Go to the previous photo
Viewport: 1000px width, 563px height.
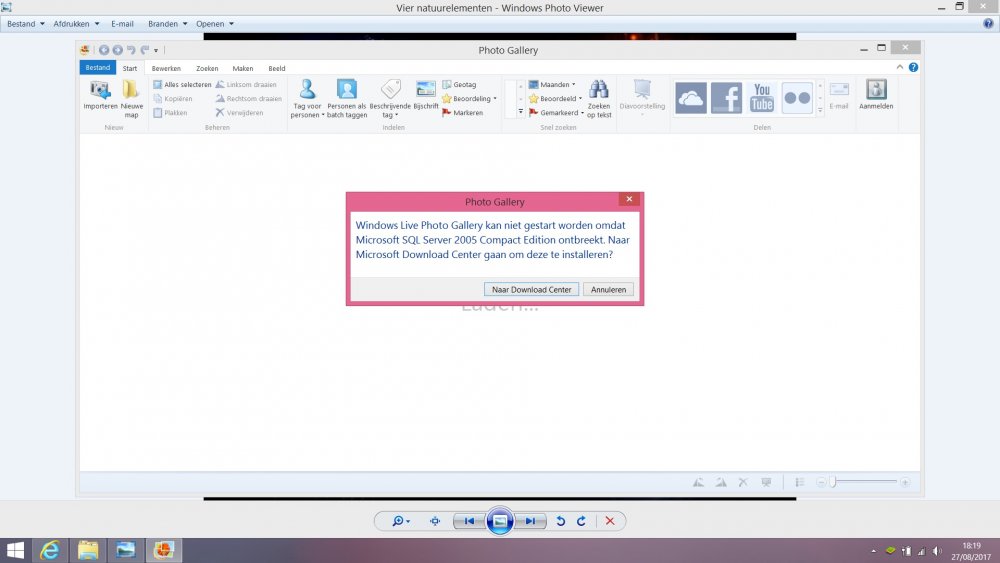[469, 521]
